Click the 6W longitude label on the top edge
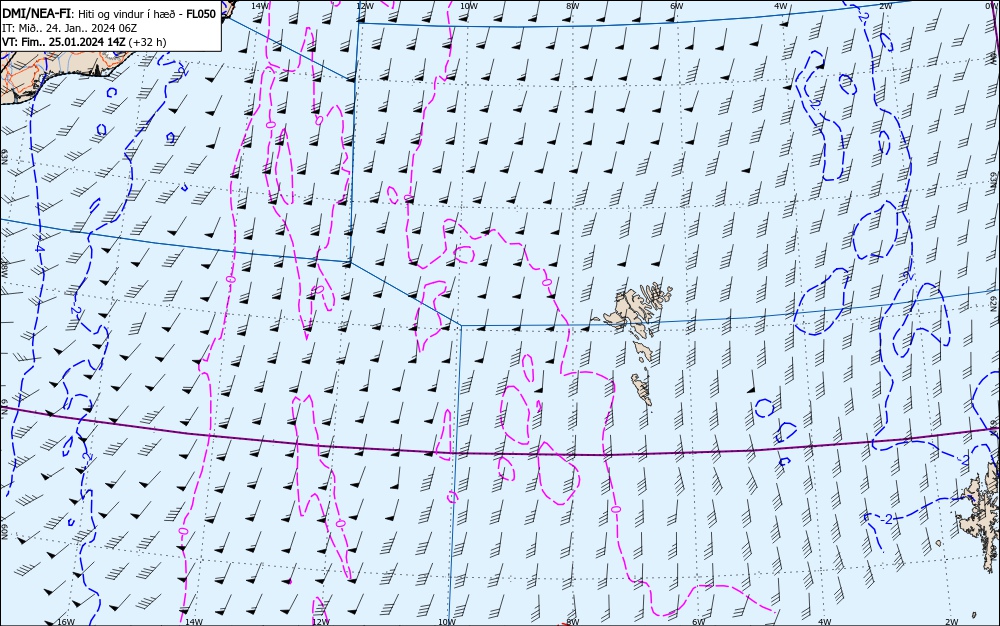This screenshot has width=1000, height=626. 677,6
